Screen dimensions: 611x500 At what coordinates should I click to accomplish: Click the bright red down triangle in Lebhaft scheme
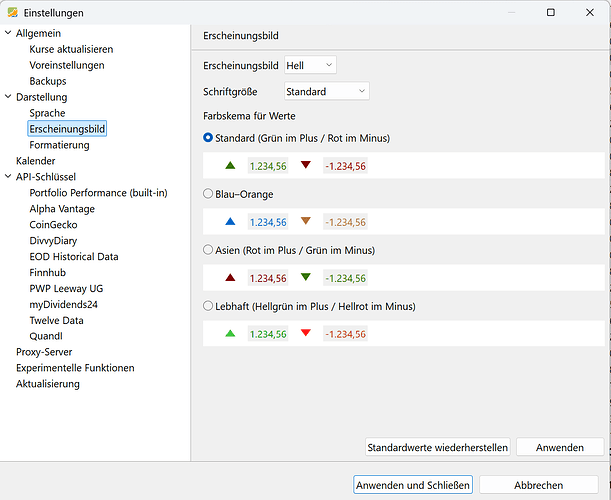pos(306,334)
